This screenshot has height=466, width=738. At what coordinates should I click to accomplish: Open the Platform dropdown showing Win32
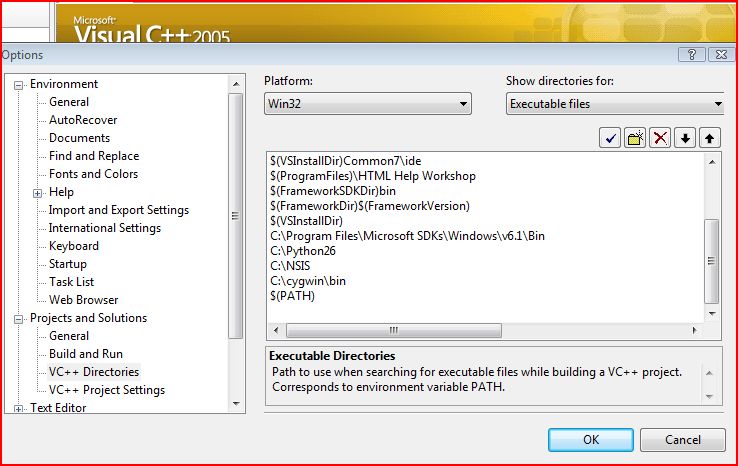click(368, 104)
